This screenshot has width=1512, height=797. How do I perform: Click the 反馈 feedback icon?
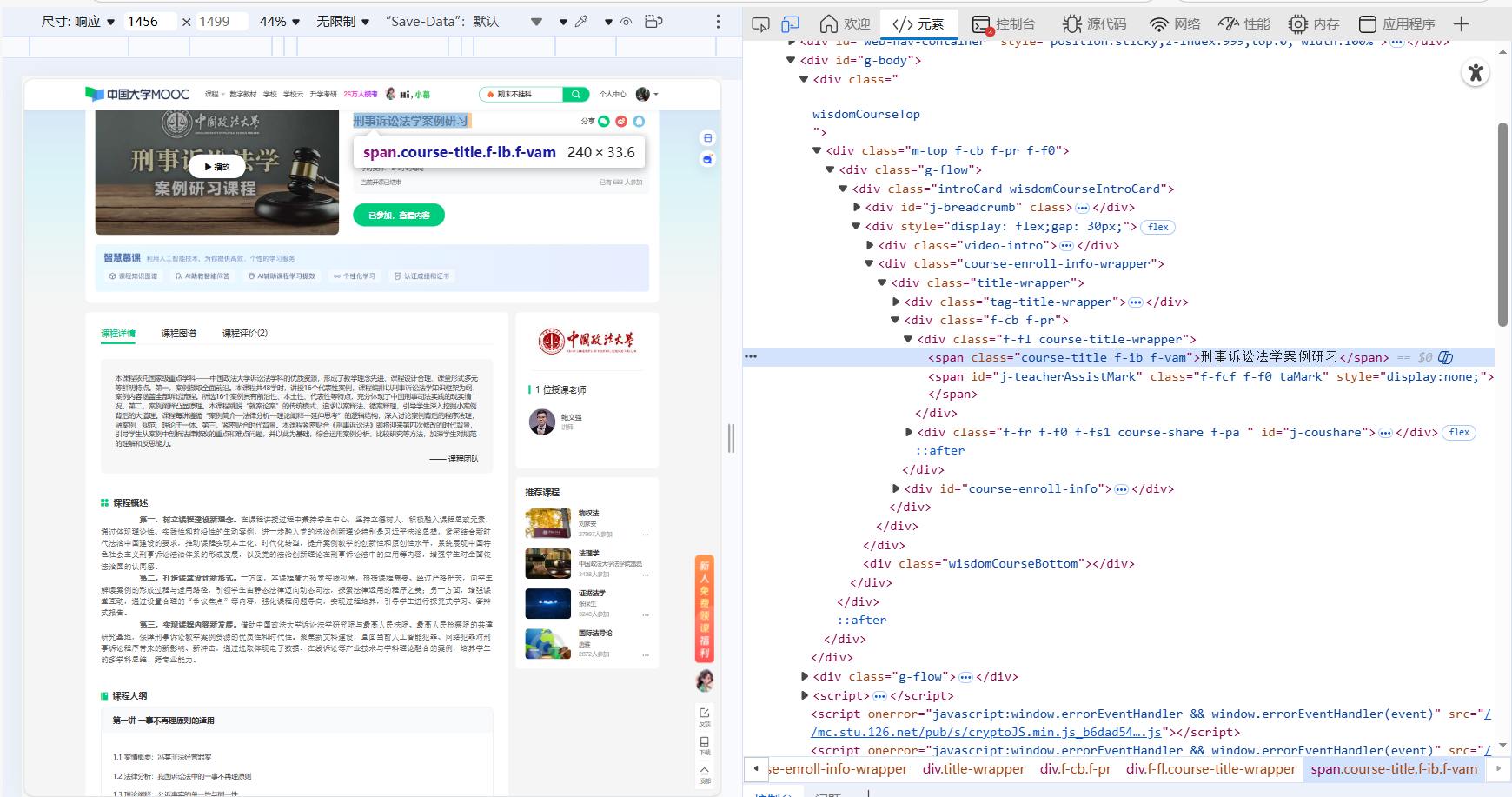click(705, 716)
